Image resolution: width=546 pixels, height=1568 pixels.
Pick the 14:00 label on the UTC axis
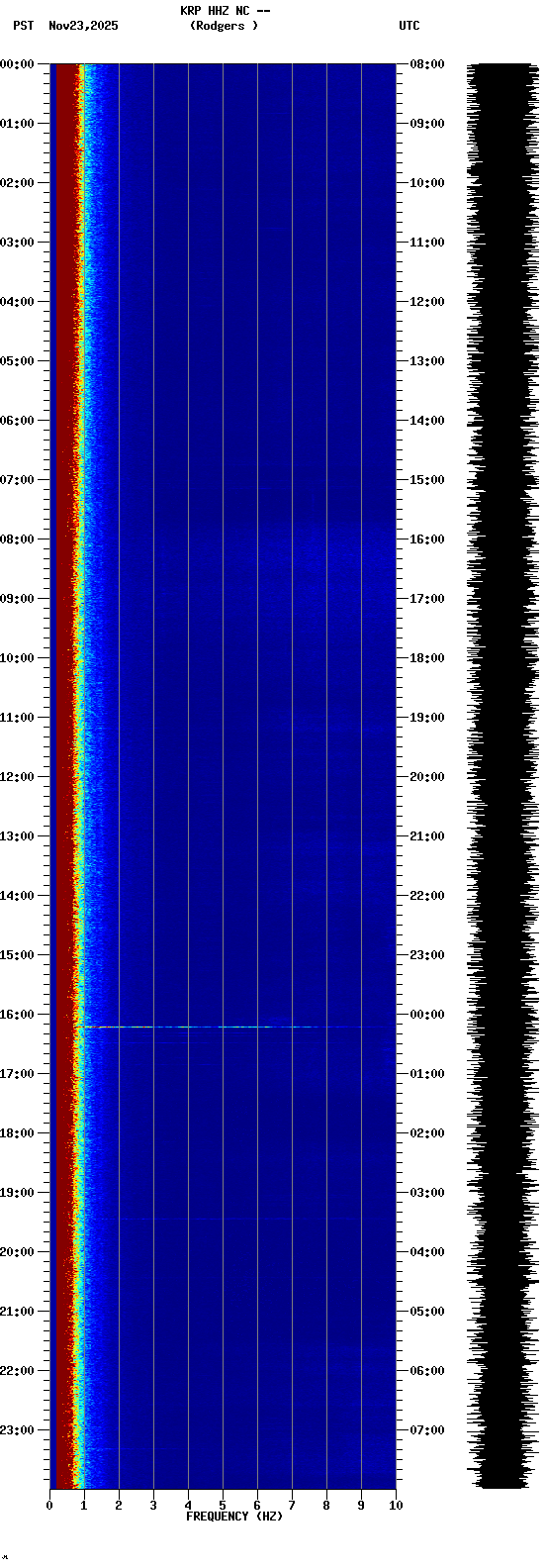(426, 421)
